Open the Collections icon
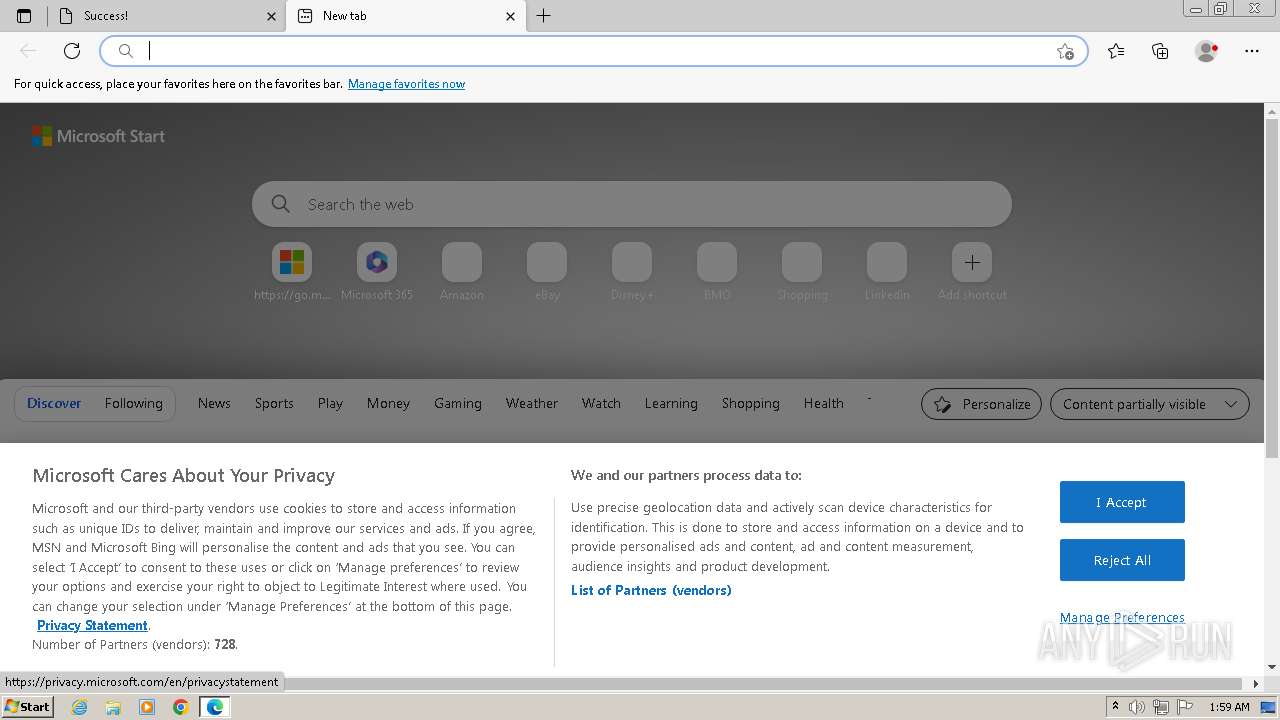This screenshot has height=720, width=1280. (x=1160, y=51)
